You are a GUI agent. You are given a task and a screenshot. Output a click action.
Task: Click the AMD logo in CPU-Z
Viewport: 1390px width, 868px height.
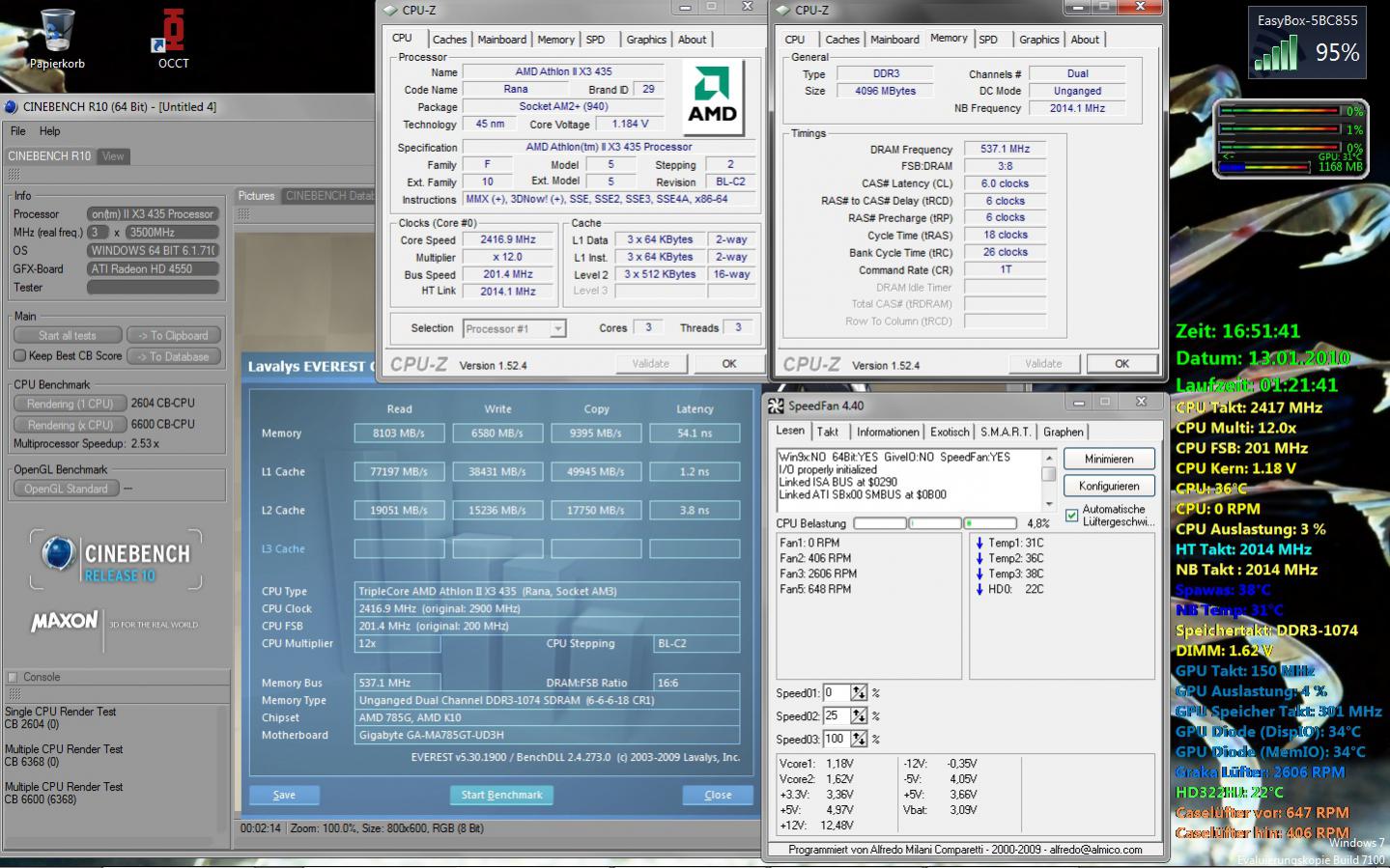713,98
